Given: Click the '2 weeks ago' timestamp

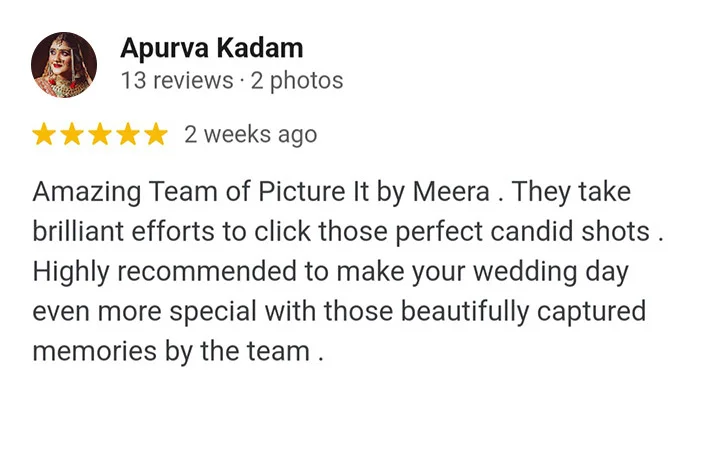Looking at the screenshot, I should 251,135.
